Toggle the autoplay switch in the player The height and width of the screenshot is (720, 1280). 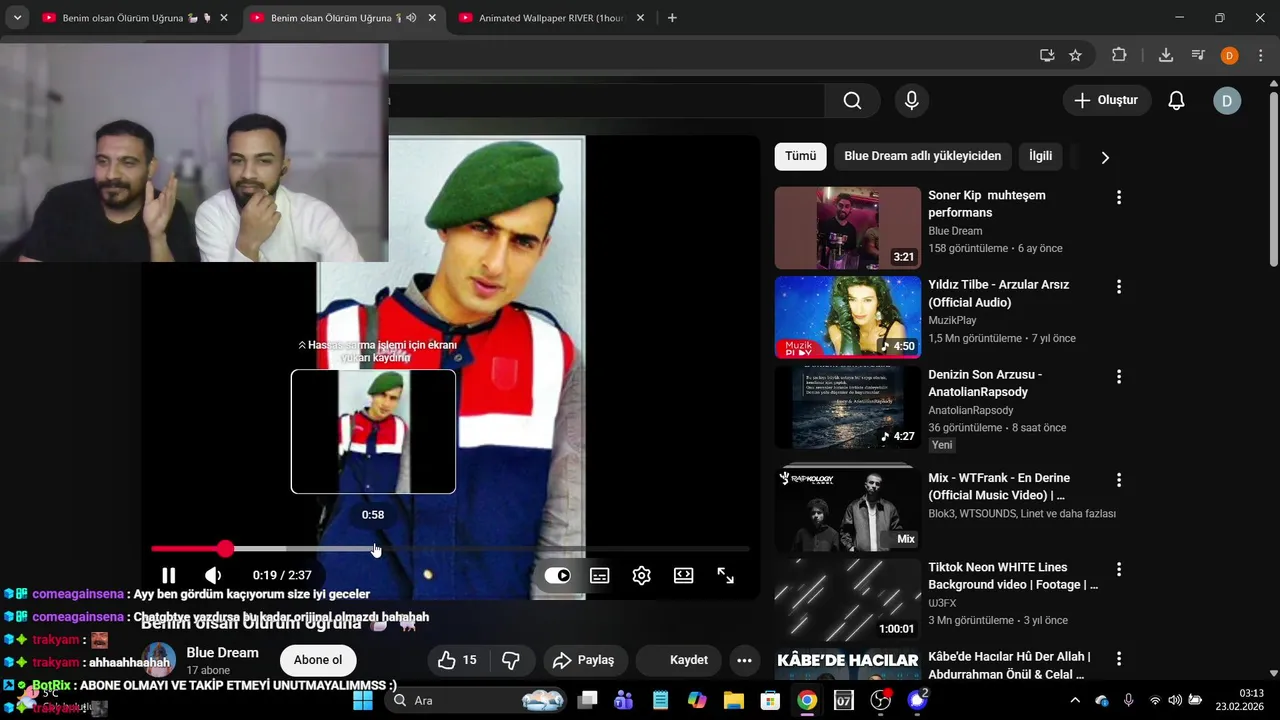557,575
